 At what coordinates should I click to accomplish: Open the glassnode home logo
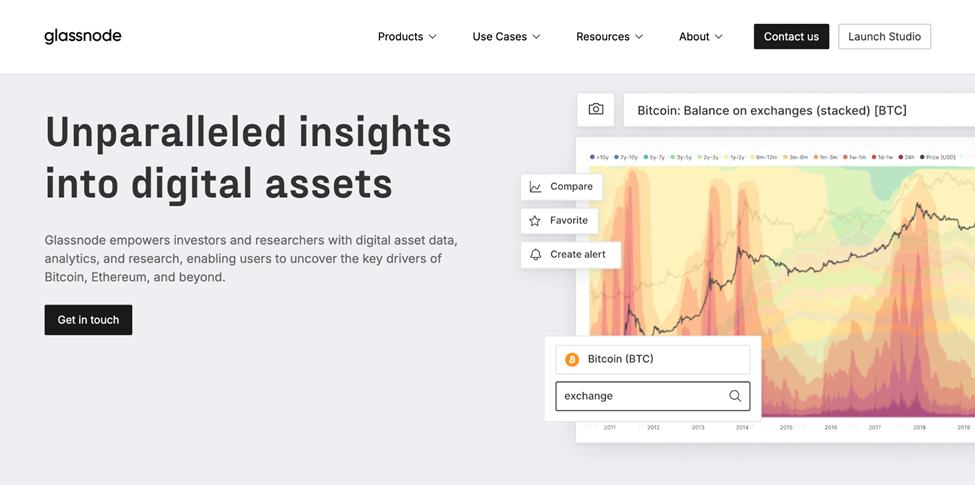coord(83,37)
